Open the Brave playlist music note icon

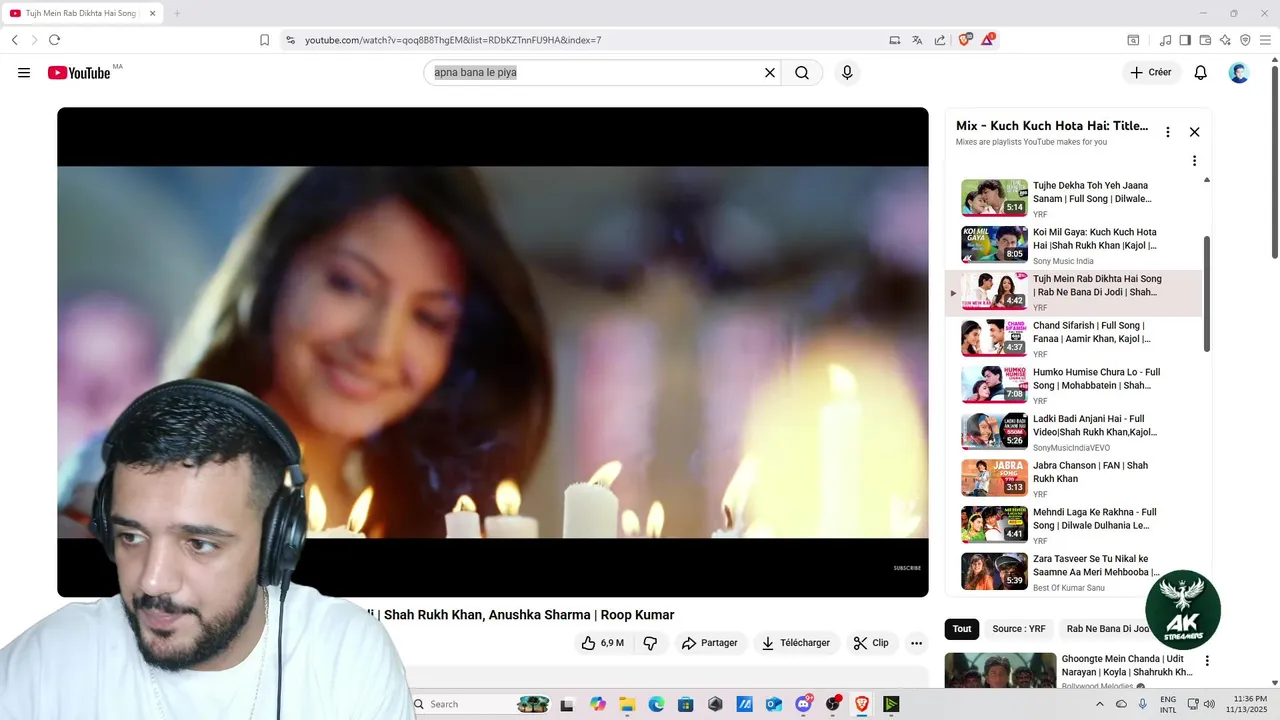coord(1165,40)
